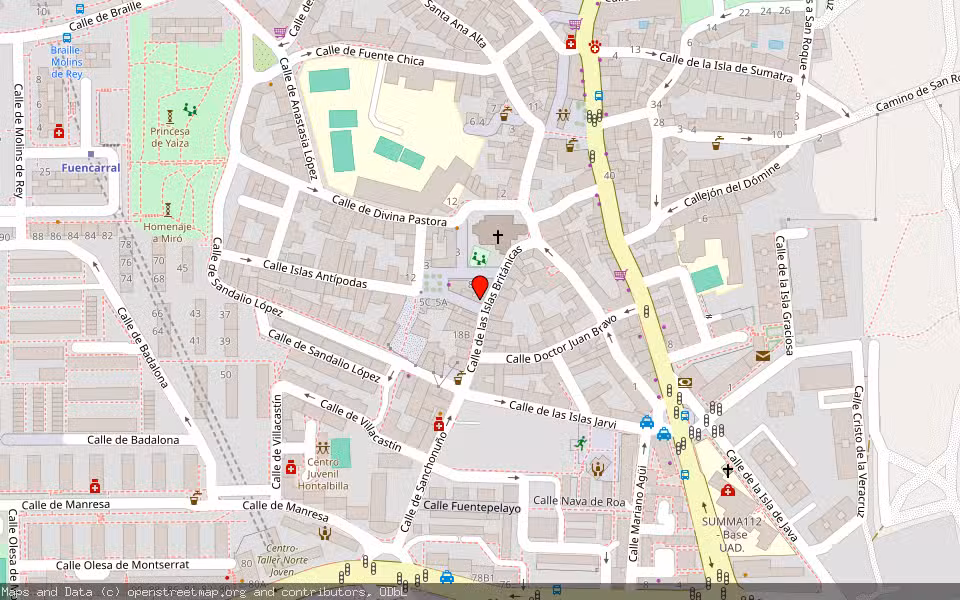The width and height of the screenshot is (960, 600).
Task: Click shopping cart icon above Doctor Juan Bravo
Action: [620, 275]
